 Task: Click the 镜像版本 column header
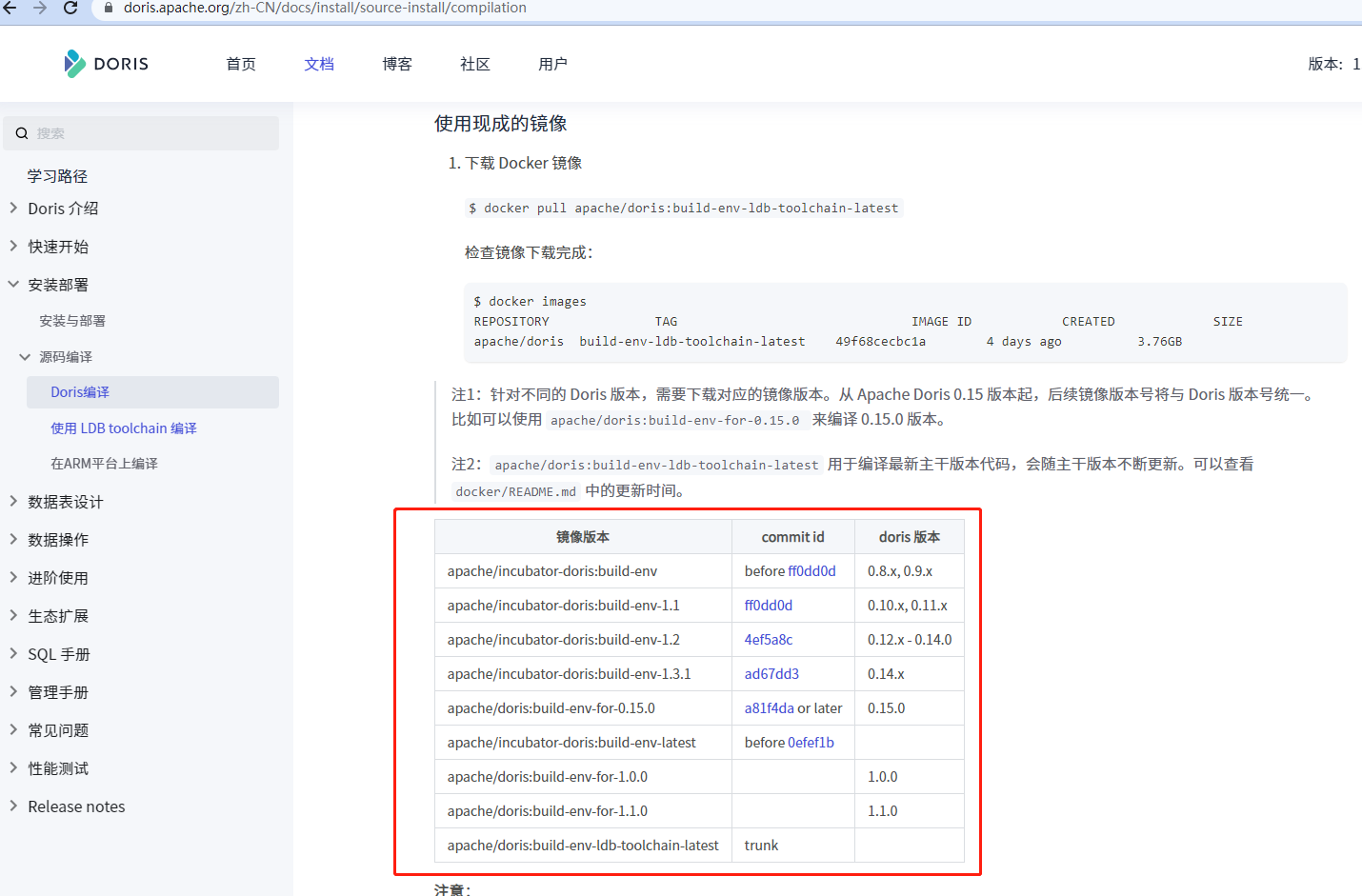[583, 537]
